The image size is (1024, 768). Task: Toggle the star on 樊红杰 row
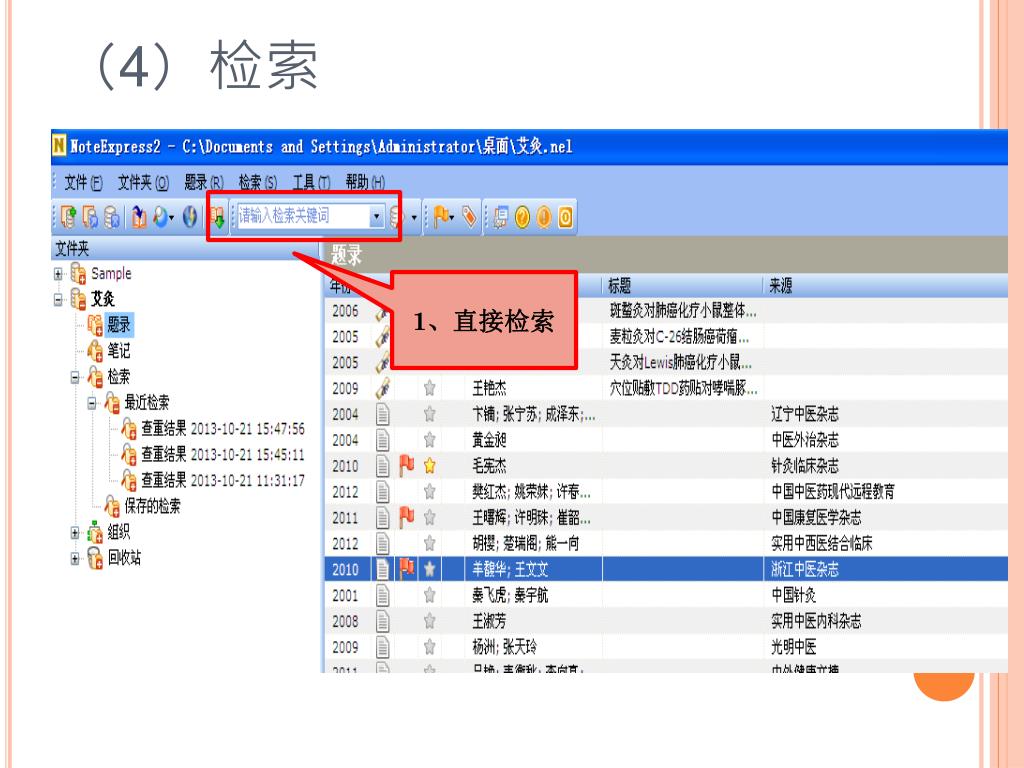pyautogui.click(x=430, y=491)
